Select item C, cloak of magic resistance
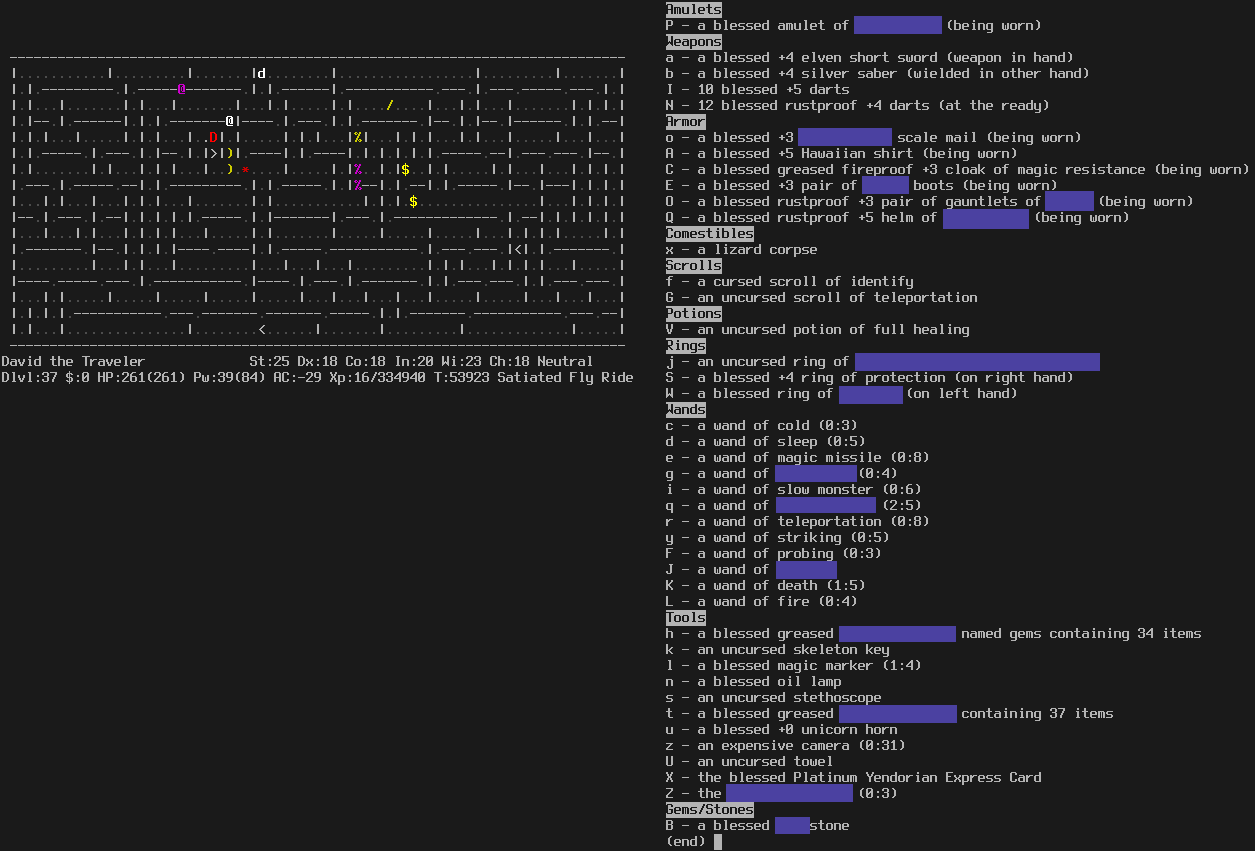The height and width of the screenshot is (851, 1255). pos(958,169)
